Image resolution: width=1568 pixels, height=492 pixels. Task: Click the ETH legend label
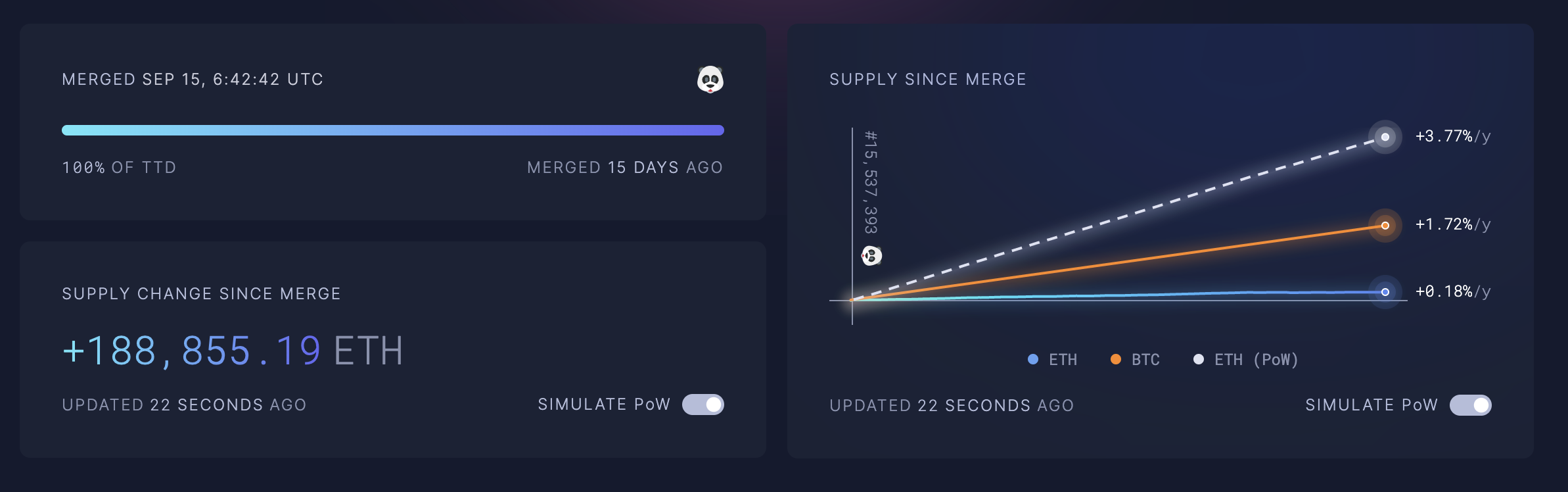(x=1063, y=360)
